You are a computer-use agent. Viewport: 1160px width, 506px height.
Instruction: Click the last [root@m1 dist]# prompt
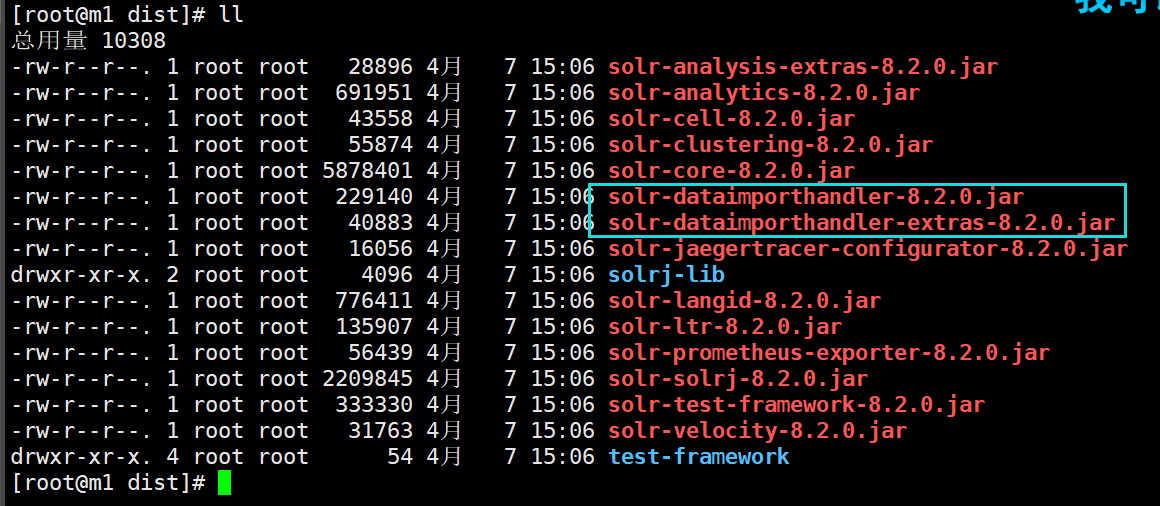(x=108, y=483)
